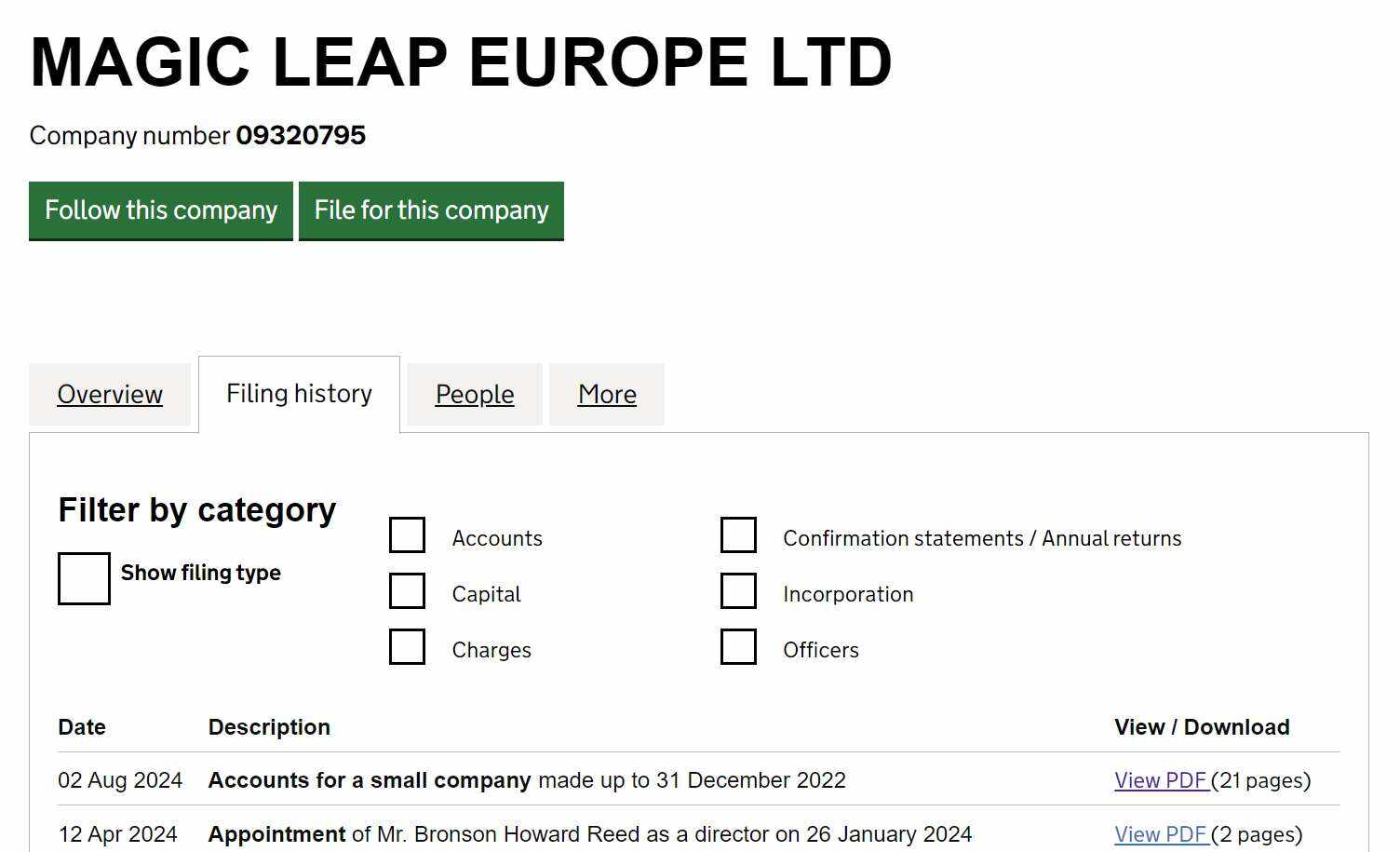
Task: Click the company number 09320795
Action: tap(301, 136)
